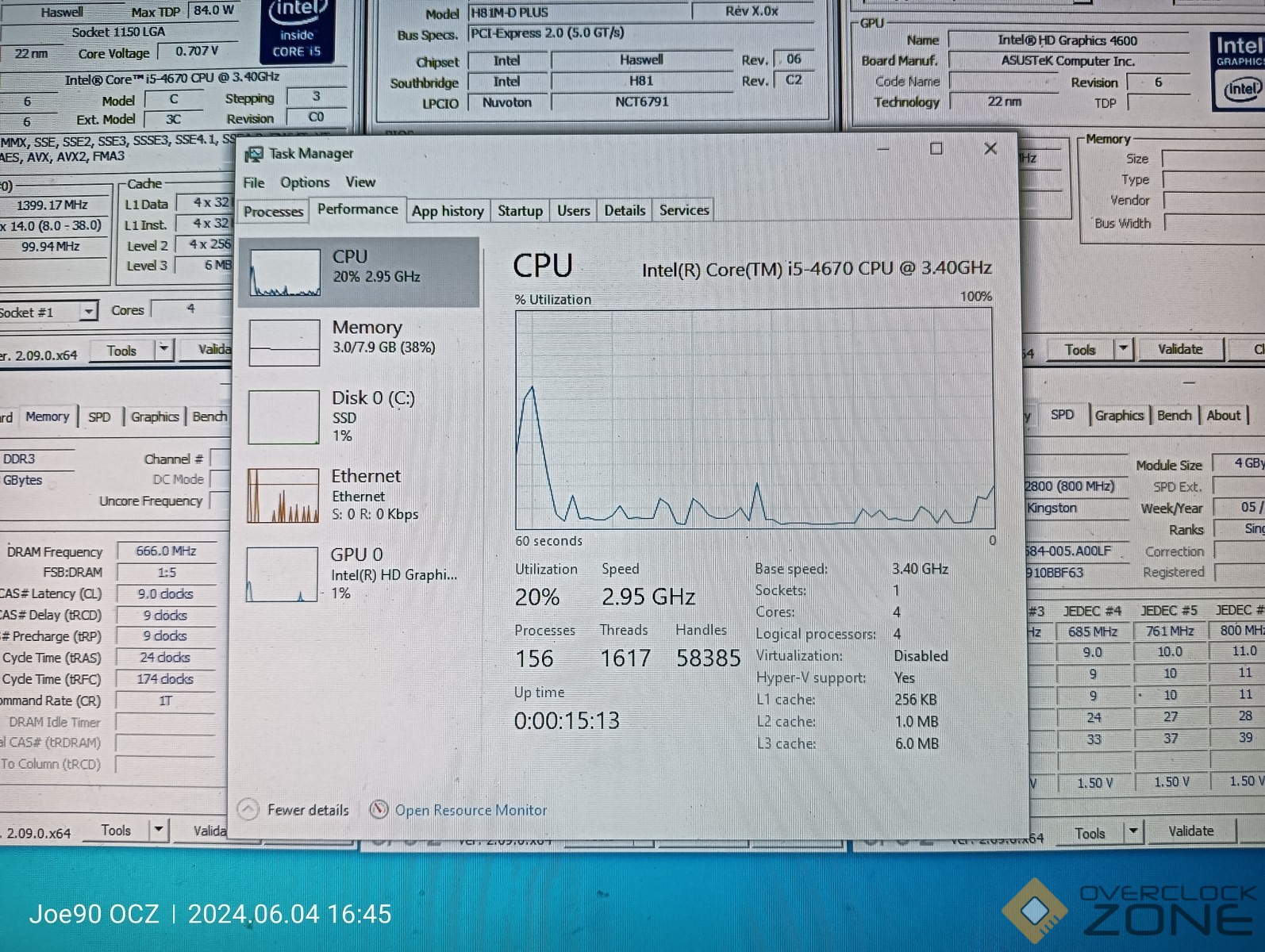Minimize the Task Manager window
1265x952 pixels.
882,148
